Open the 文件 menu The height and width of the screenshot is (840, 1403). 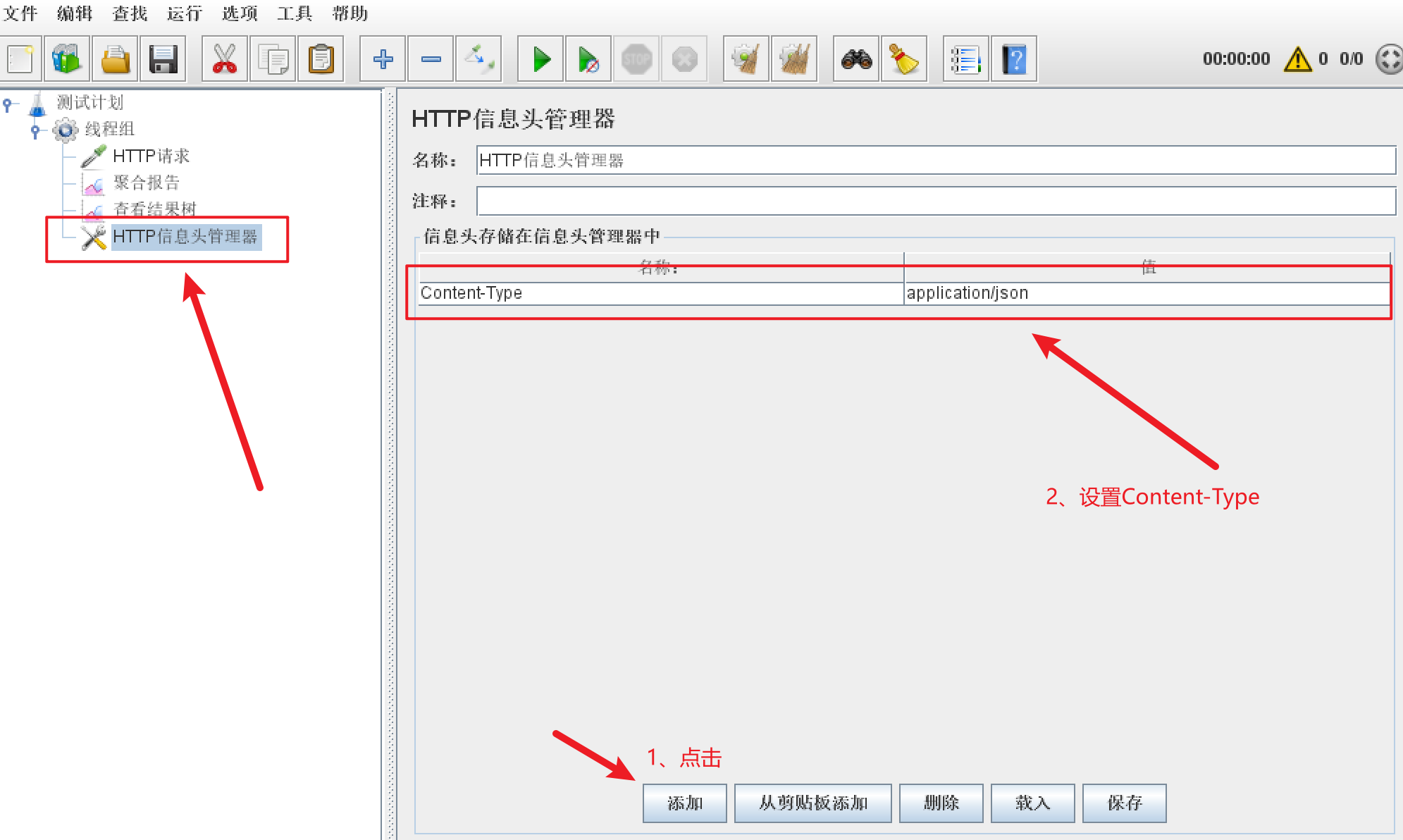20,13
